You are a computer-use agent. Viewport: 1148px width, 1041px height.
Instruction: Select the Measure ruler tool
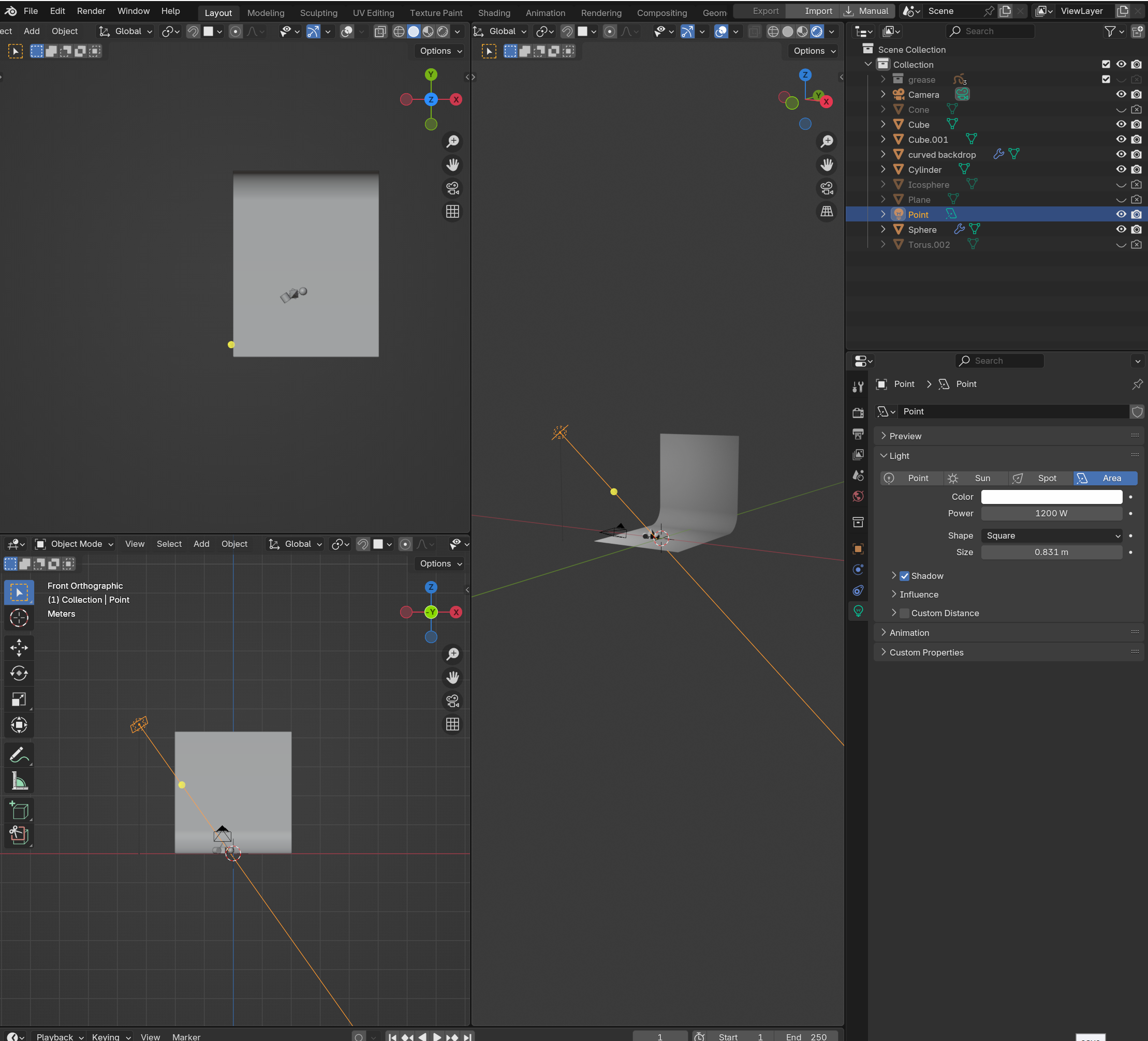pyautogui.click(x=19, y=781)
